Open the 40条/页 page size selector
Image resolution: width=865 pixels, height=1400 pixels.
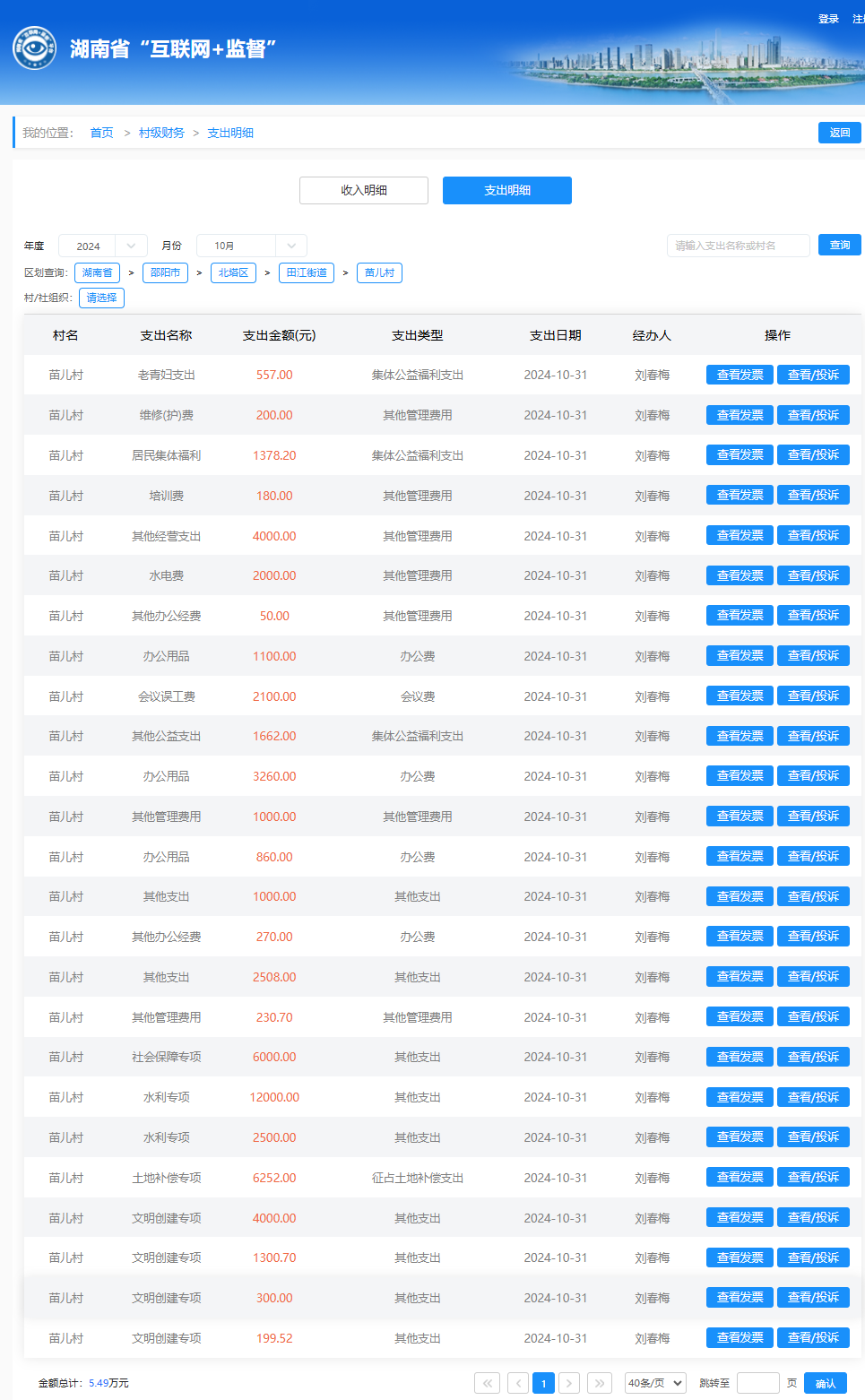[x=655, y=1383]
